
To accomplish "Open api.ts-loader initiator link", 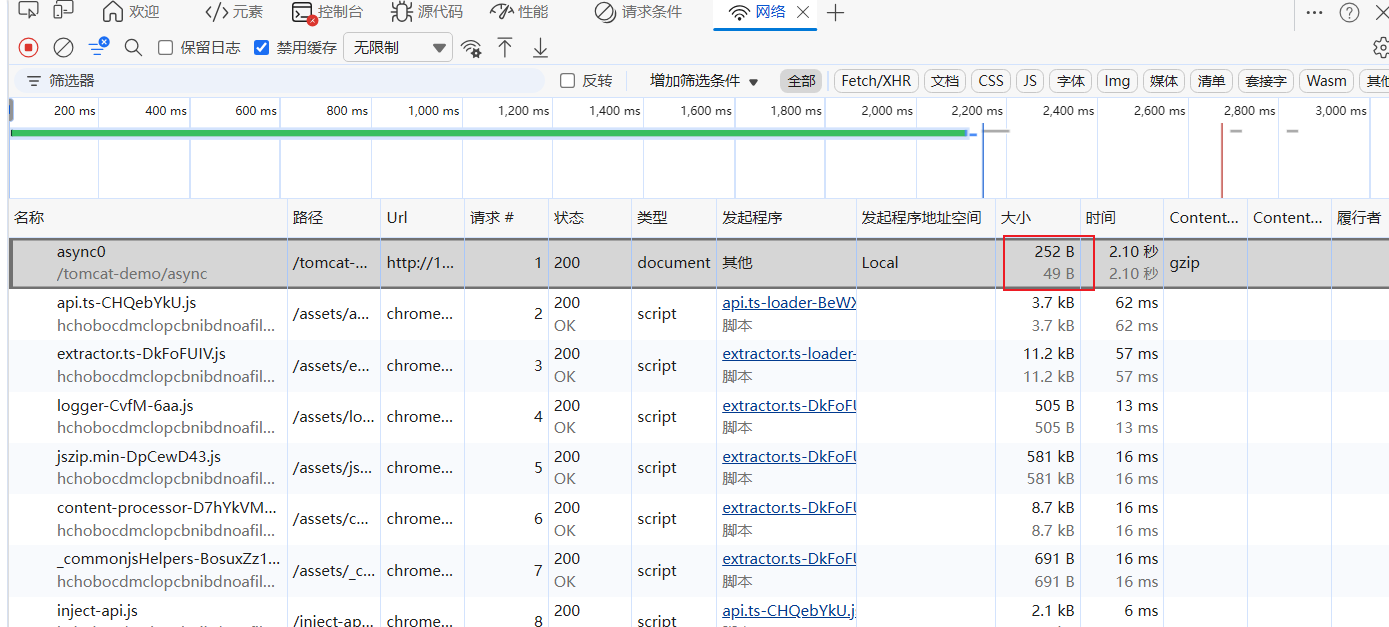I will click(x=789, y=302).
